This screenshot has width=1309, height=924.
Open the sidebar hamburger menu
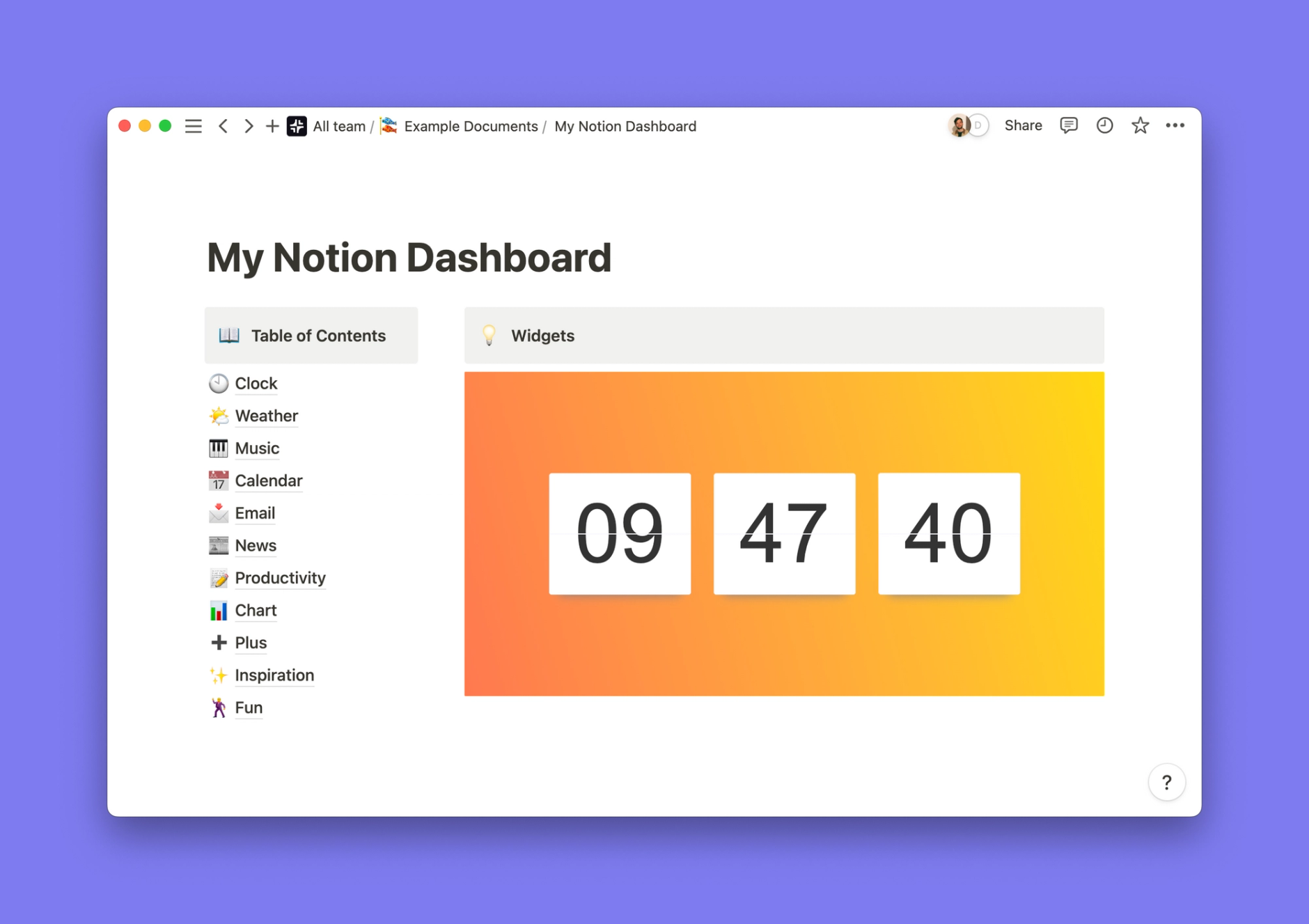pyautogui.click(x=193, y=126)
